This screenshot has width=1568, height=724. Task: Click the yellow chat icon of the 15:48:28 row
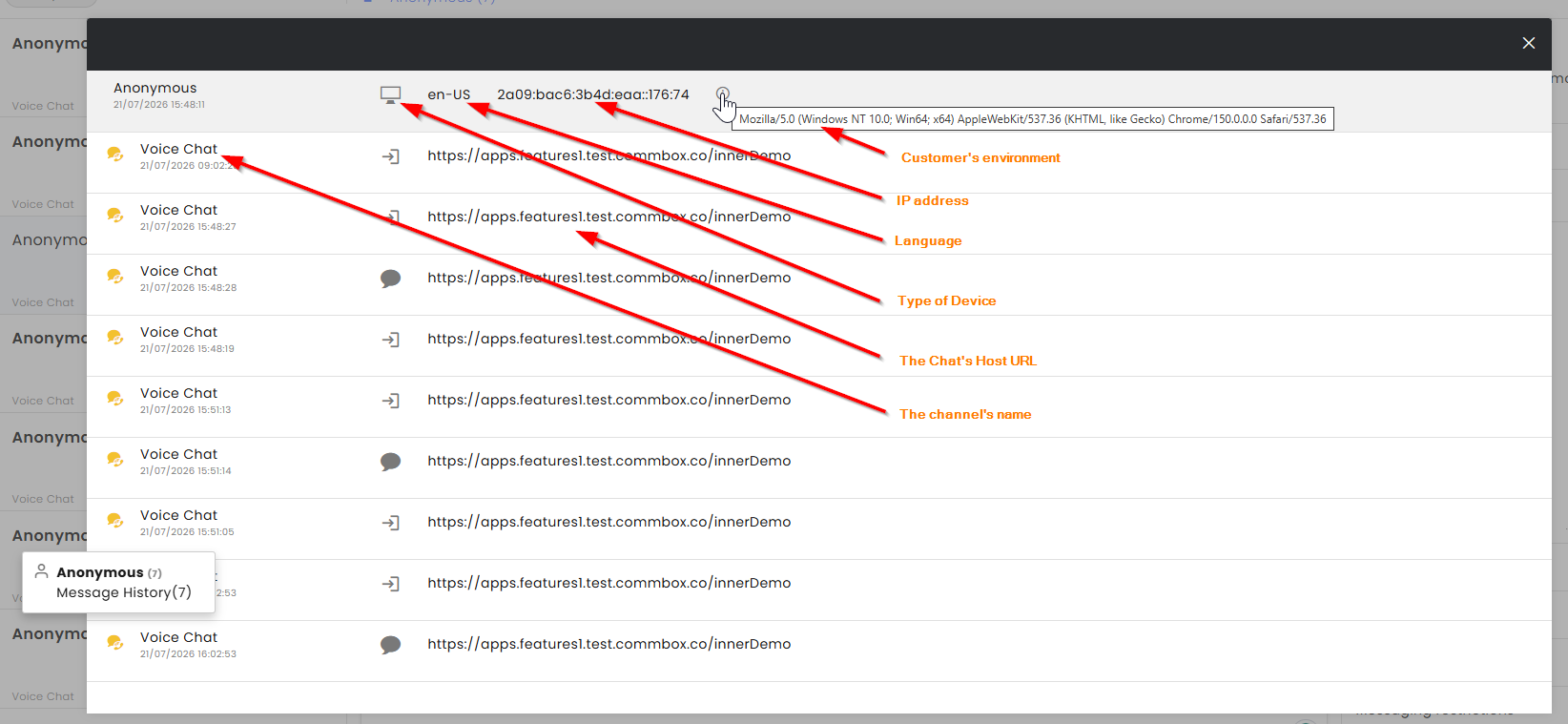(x=115, y=277)
